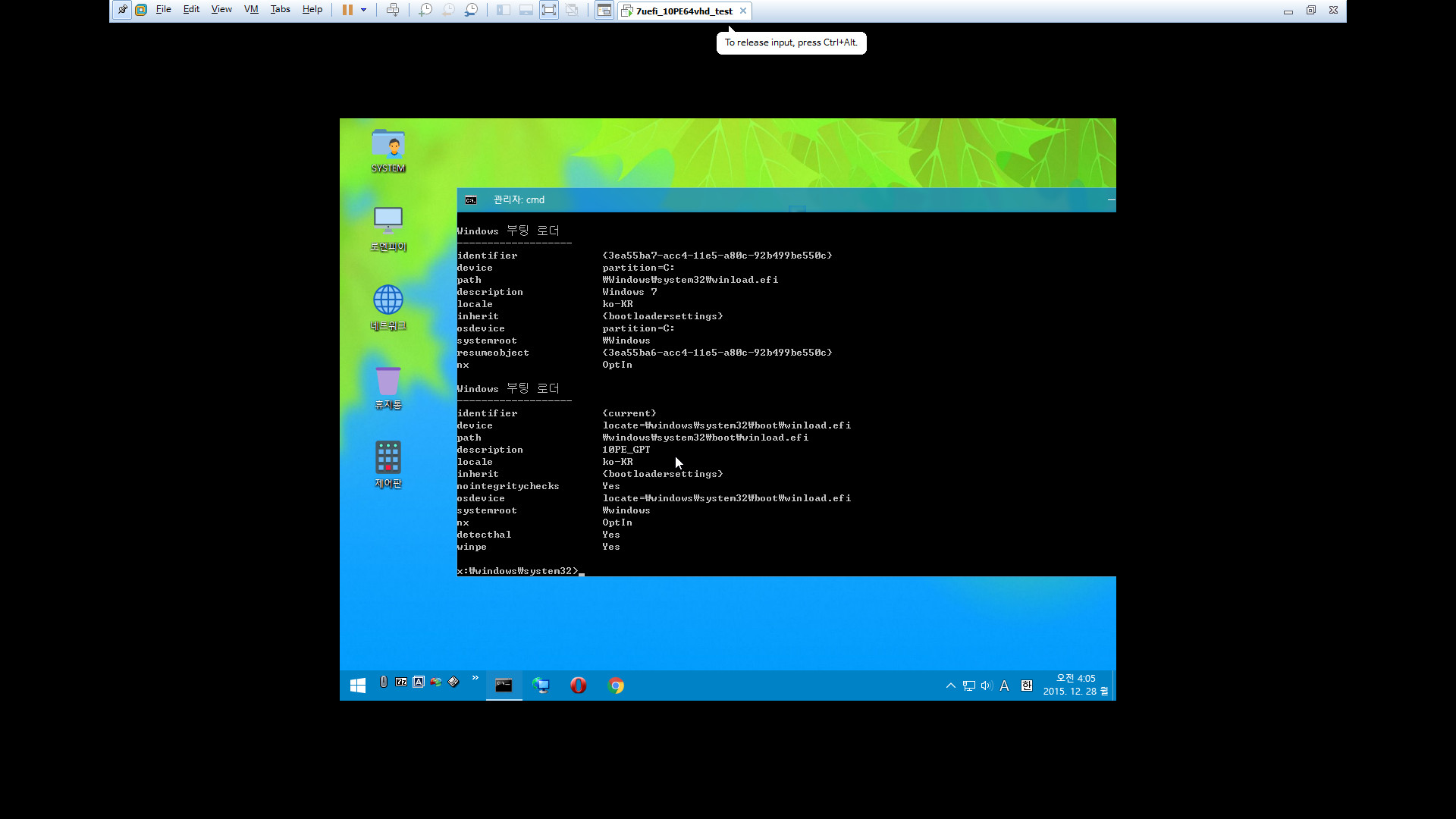Select the 로엔피이 computer desktop icon
The height and width of the screenshot is (819, 1456).
click(388, 228)
